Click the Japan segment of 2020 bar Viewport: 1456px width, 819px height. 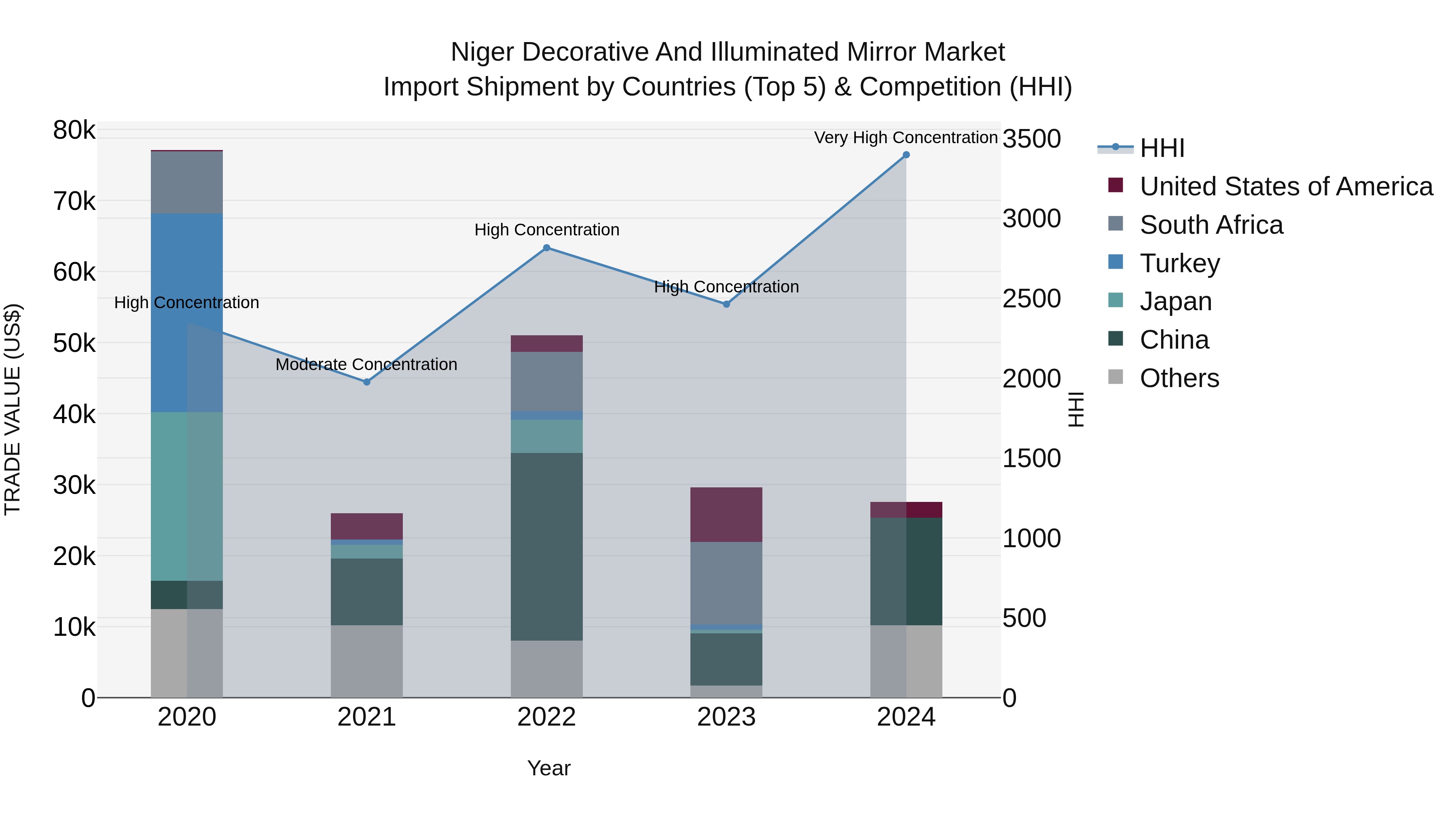186,497
